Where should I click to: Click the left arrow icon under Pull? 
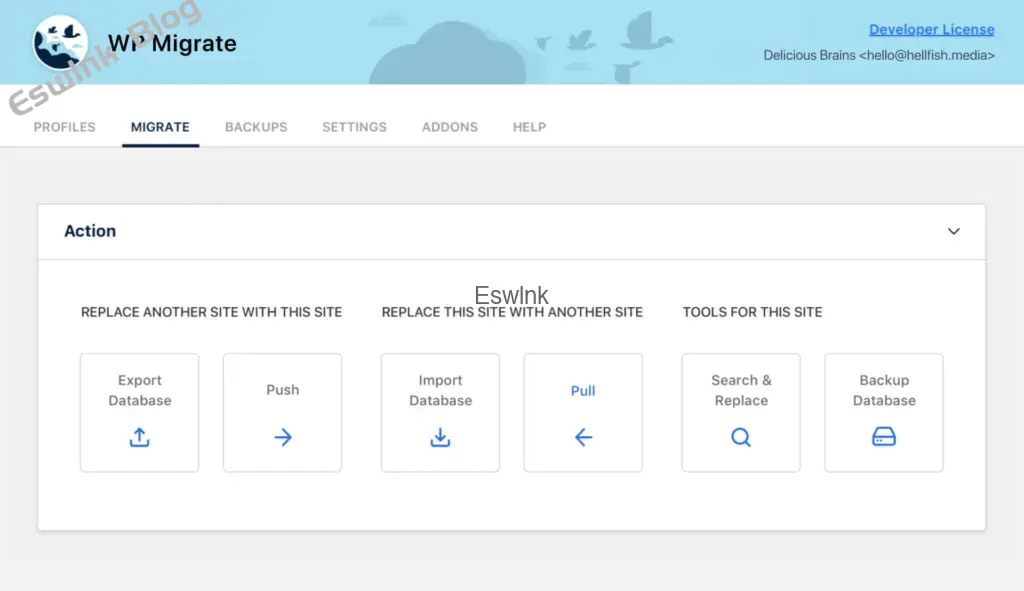(583, 437)
